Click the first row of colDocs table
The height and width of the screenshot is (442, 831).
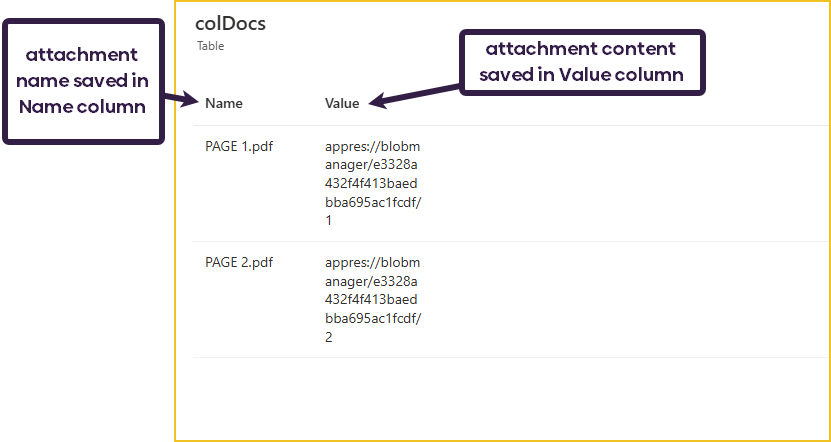point(511,183)
